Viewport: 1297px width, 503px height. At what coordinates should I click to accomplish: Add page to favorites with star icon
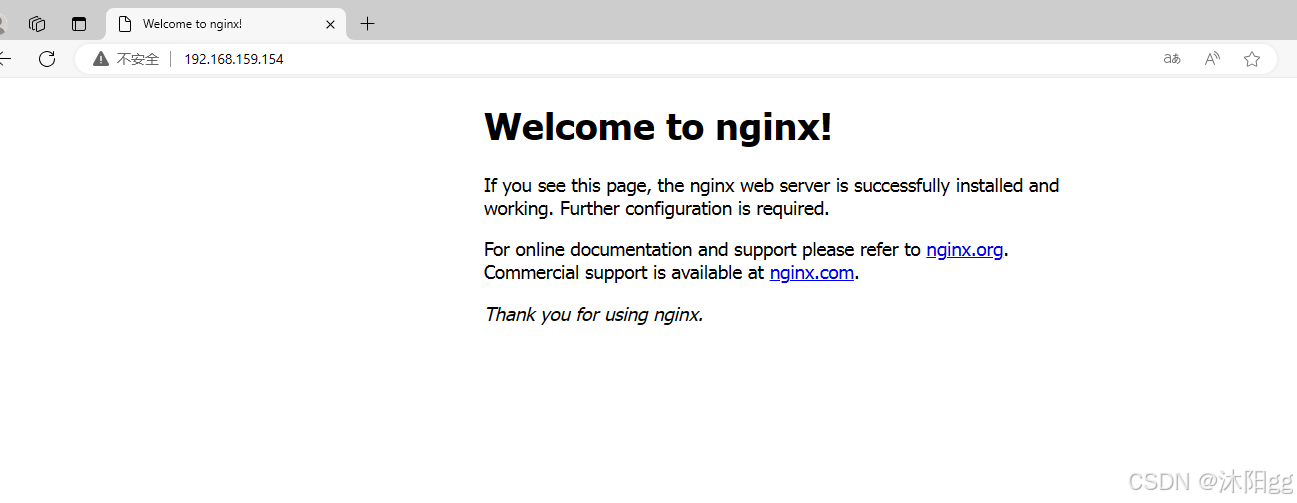pos(1252,59)
